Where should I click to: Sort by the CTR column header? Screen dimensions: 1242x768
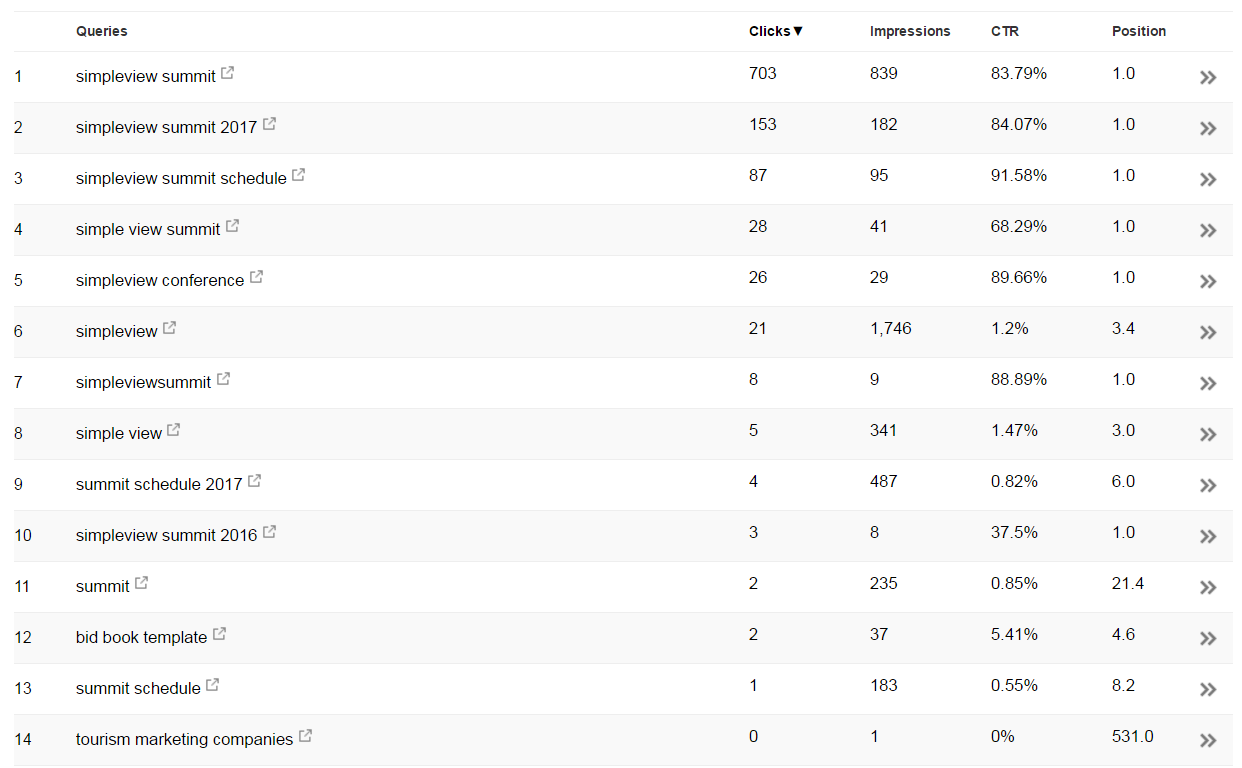tap(1005, 31)
